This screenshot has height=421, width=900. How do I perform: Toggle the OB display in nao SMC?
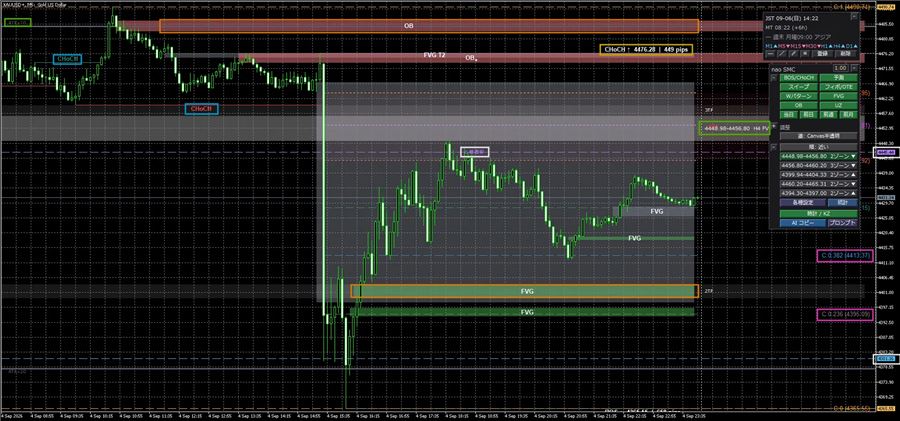(799, 106)
